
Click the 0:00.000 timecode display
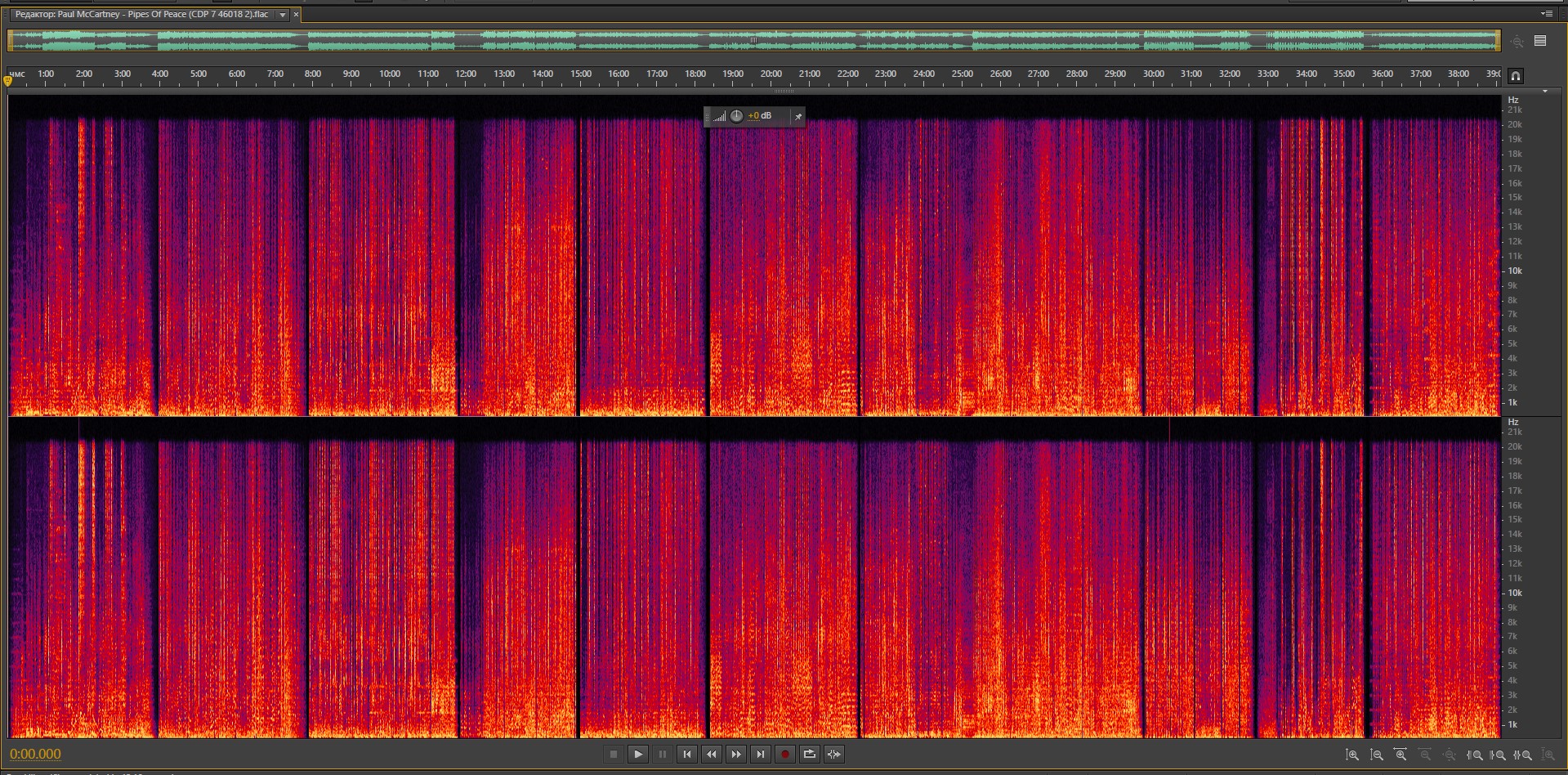coord(35,755)
